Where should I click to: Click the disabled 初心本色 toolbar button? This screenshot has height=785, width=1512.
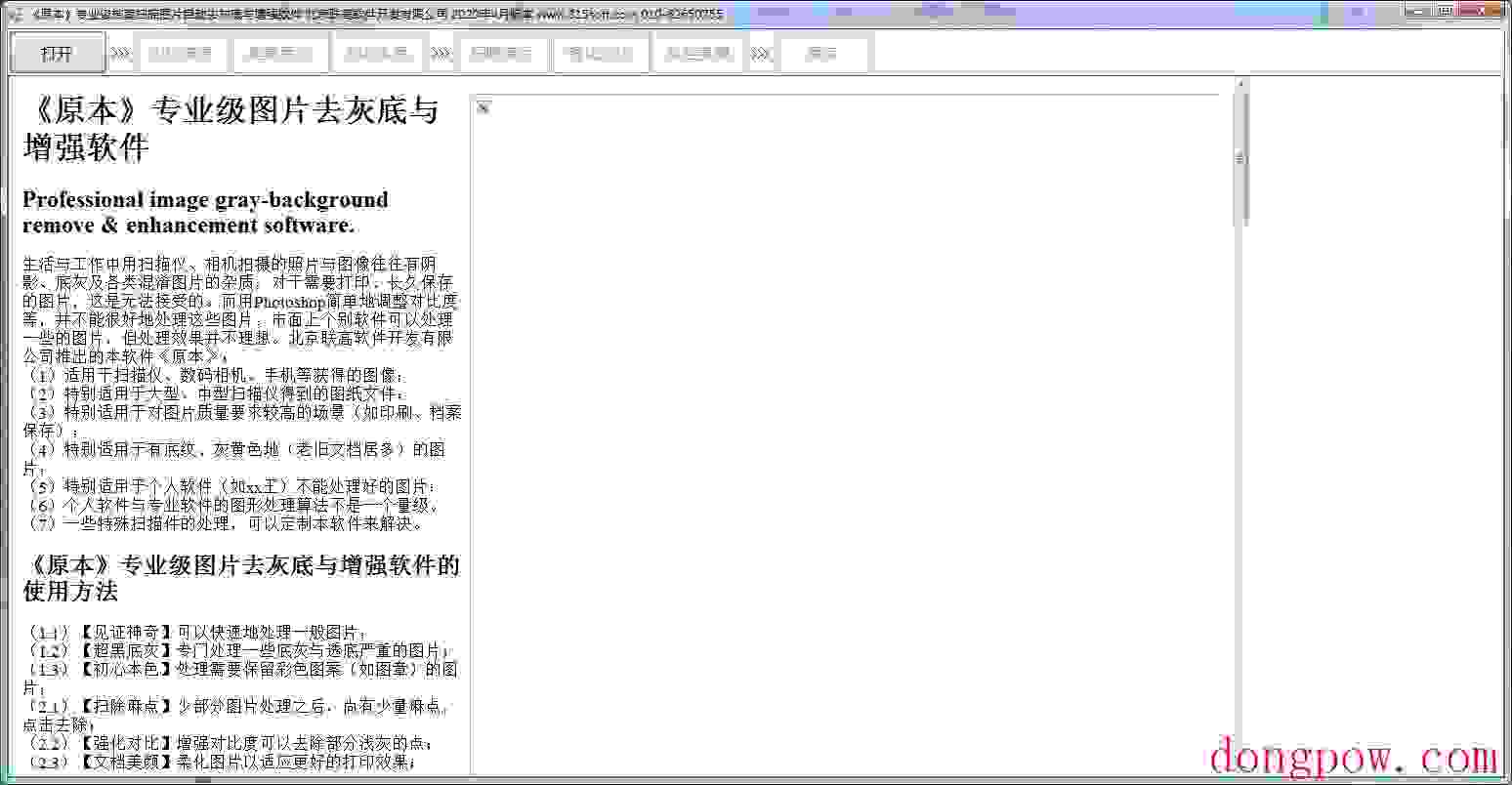point(378,54)
